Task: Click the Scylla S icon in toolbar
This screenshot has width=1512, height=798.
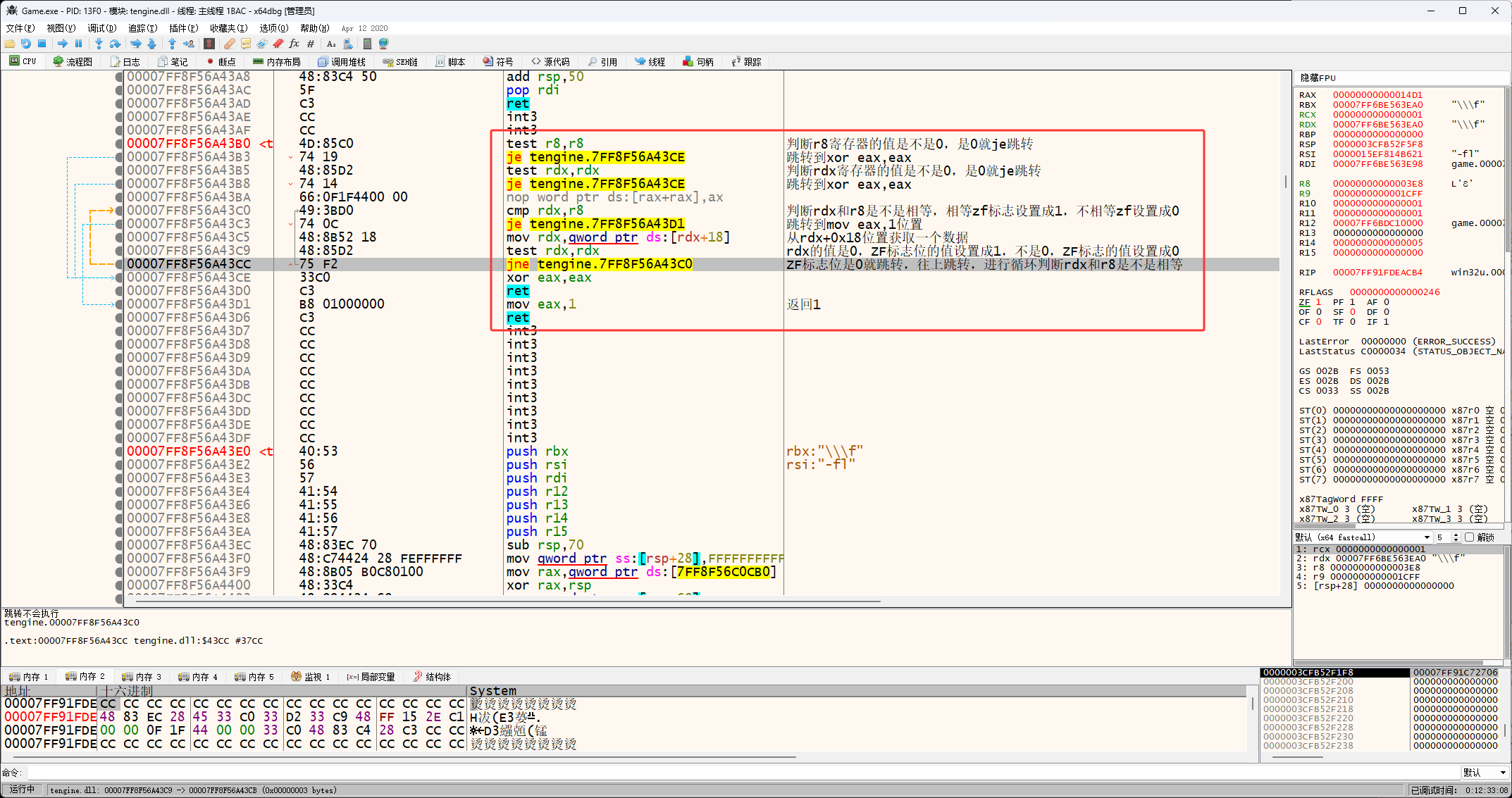Action: point(209,44)
